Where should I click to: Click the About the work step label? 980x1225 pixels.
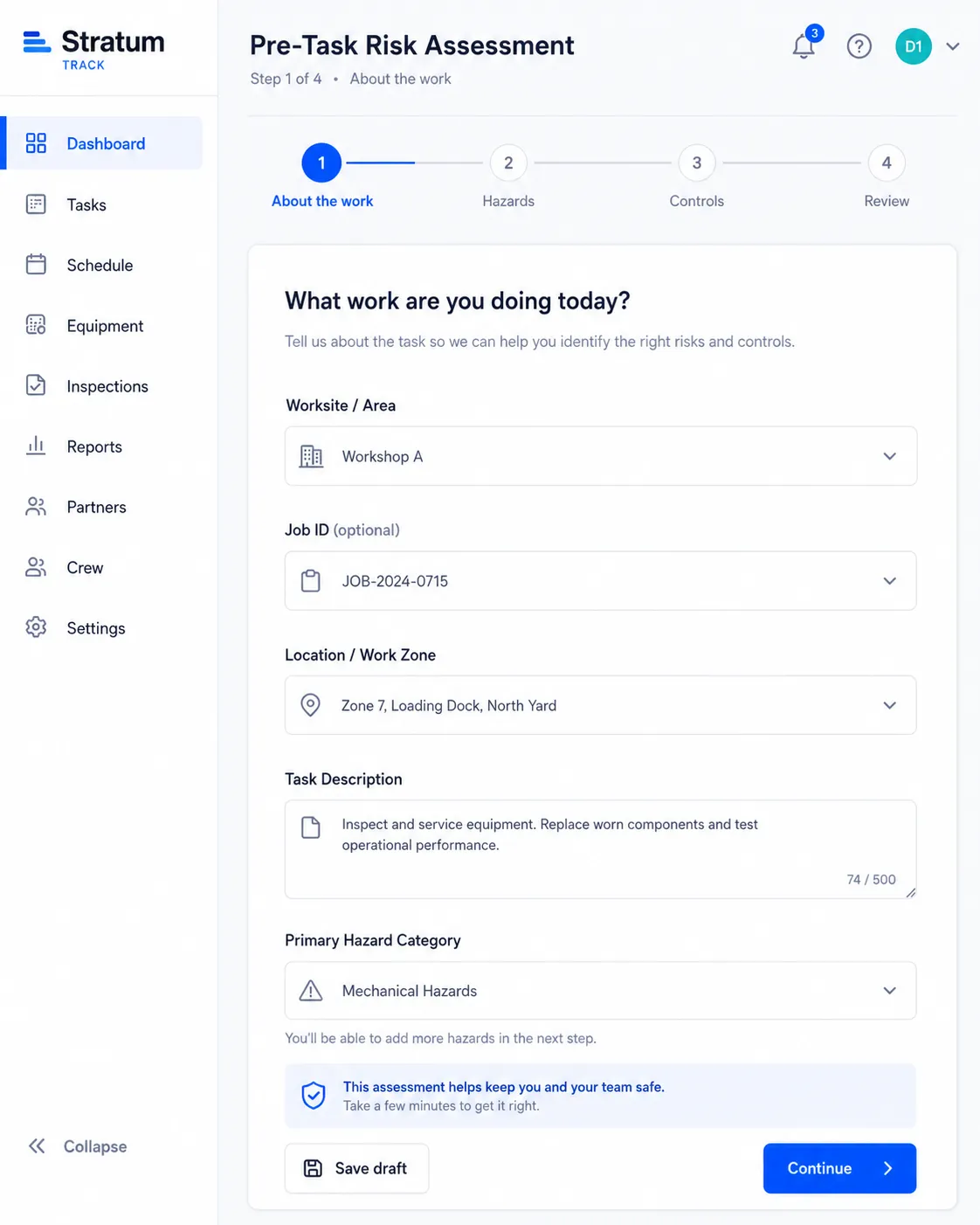pyautogui.click(x=322, y=201)
